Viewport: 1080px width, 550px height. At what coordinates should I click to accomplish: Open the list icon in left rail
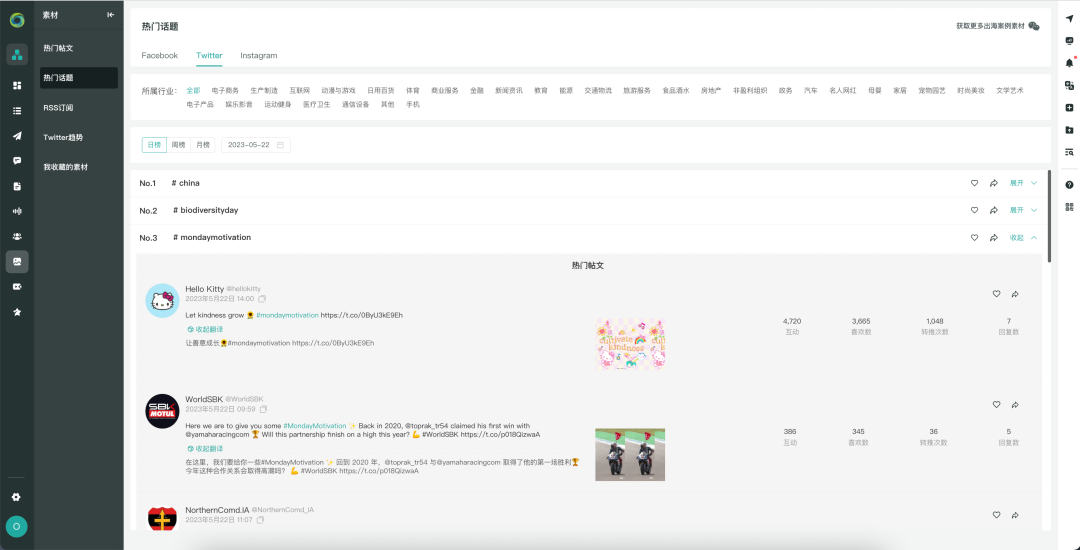17,110
